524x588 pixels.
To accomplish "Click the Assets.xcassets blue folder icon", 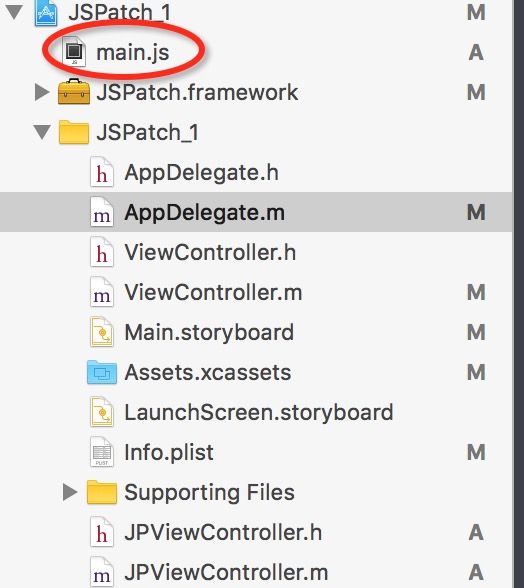I will click(102, 372).
